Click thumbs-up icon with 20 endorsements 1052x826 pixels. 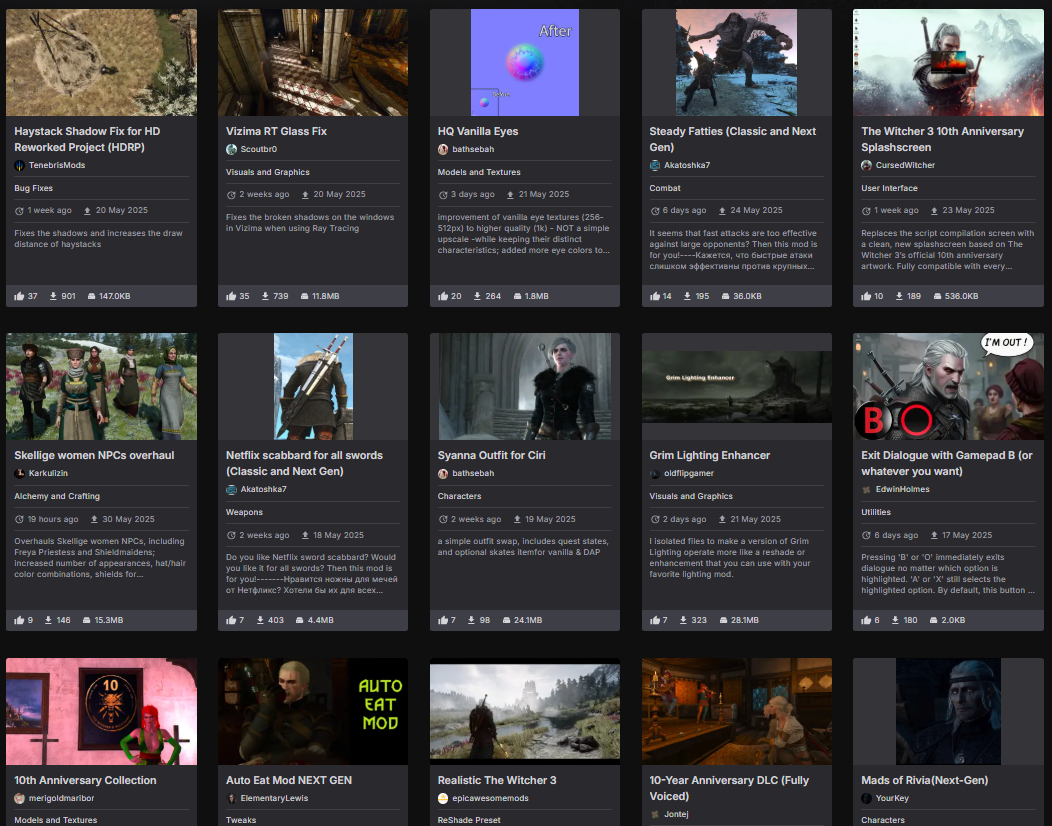(443, 296)
